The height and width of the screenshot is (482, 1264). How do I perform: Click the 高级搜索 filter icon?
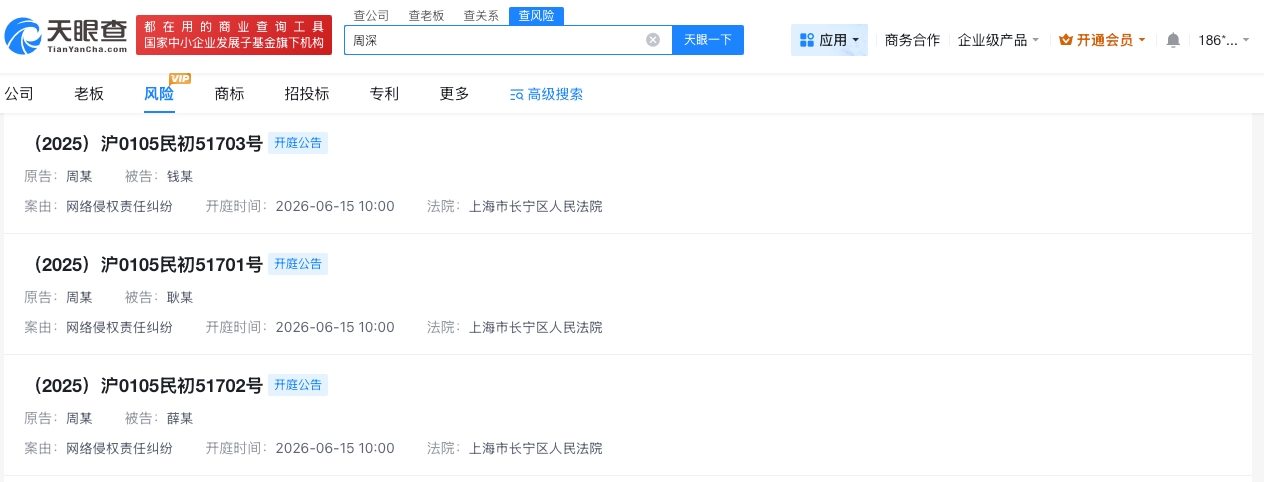pyautogui.click(x=516, y=94)
